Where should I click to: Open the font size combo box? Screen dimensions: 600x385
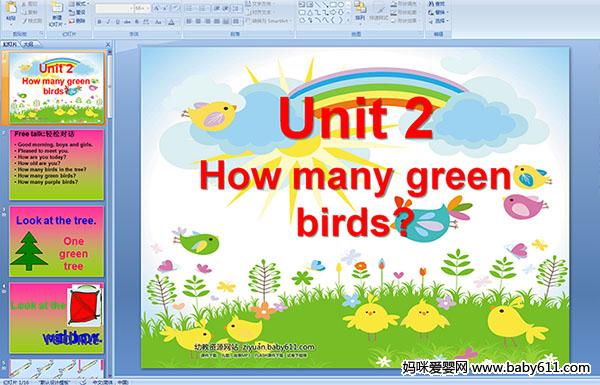point(142,8)
